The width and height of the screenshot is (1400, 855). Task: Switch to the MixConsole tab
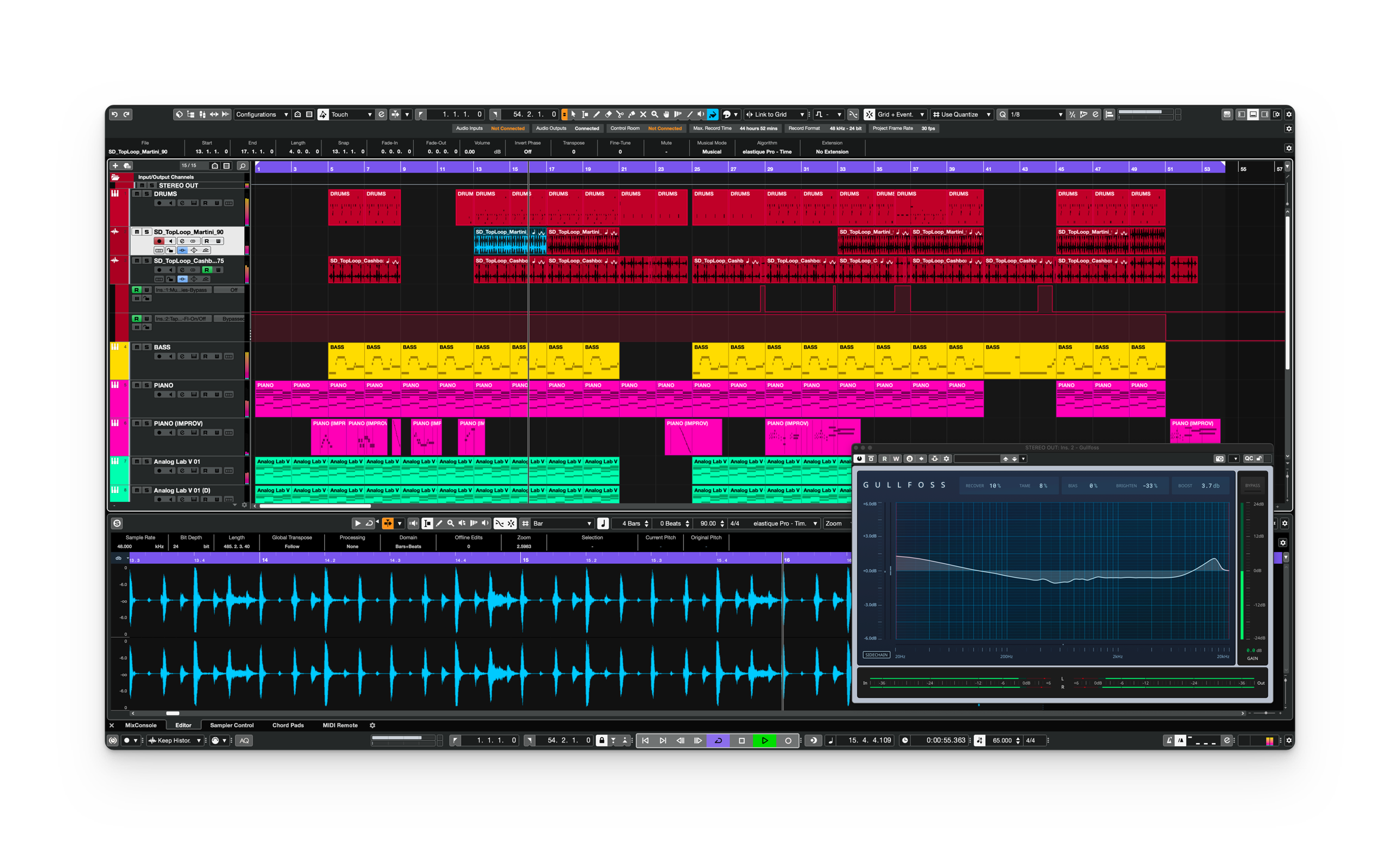[x=140, y=725]
